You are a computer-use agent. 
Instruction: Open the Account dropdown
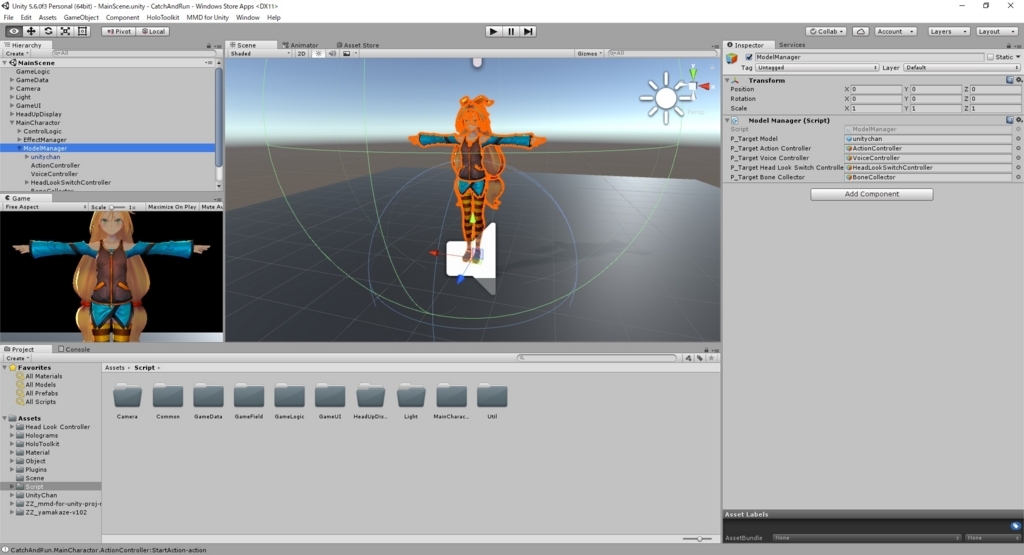click(x=895, y=31)
